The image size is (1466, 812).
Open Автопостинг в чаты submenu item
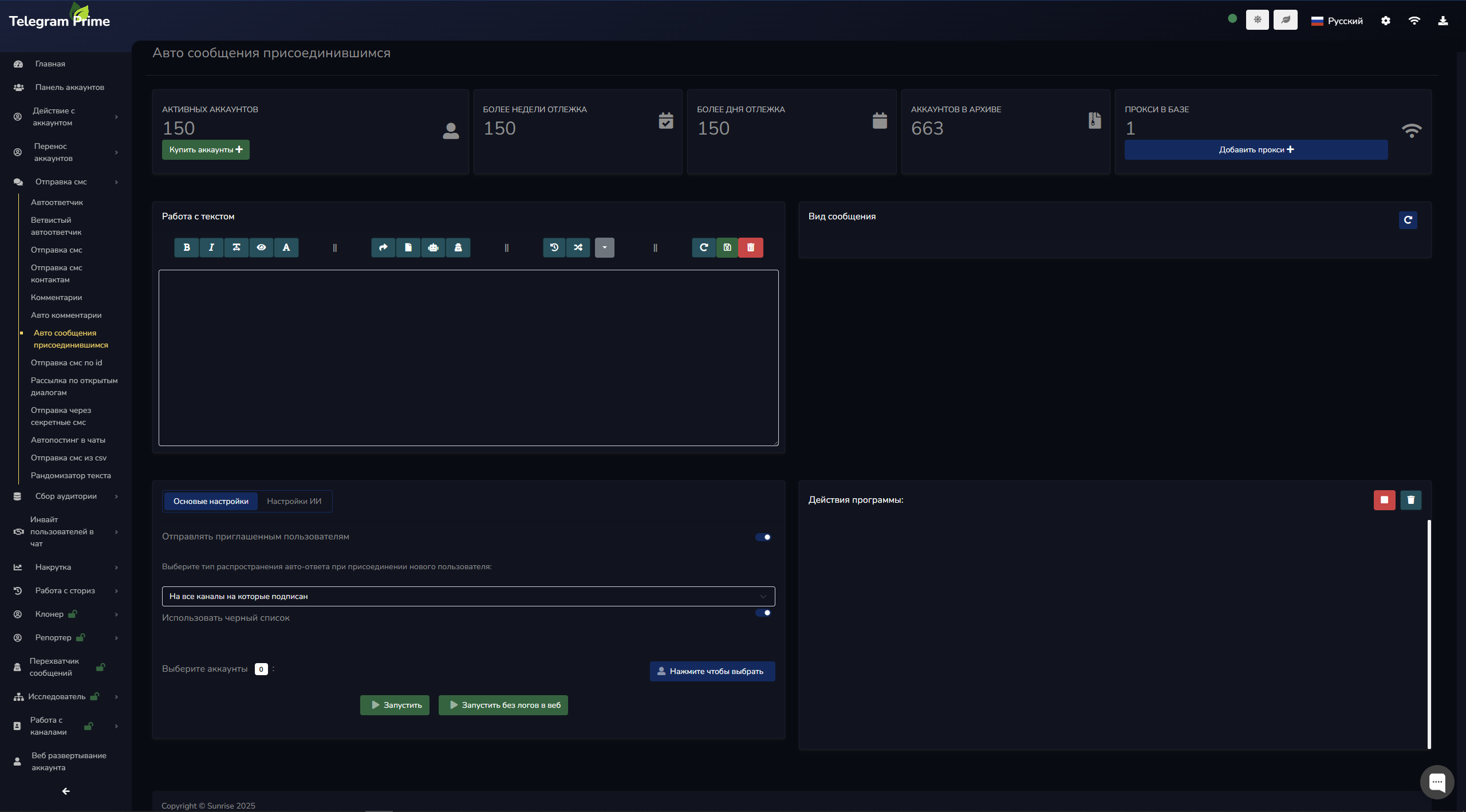tap(68, 440)
